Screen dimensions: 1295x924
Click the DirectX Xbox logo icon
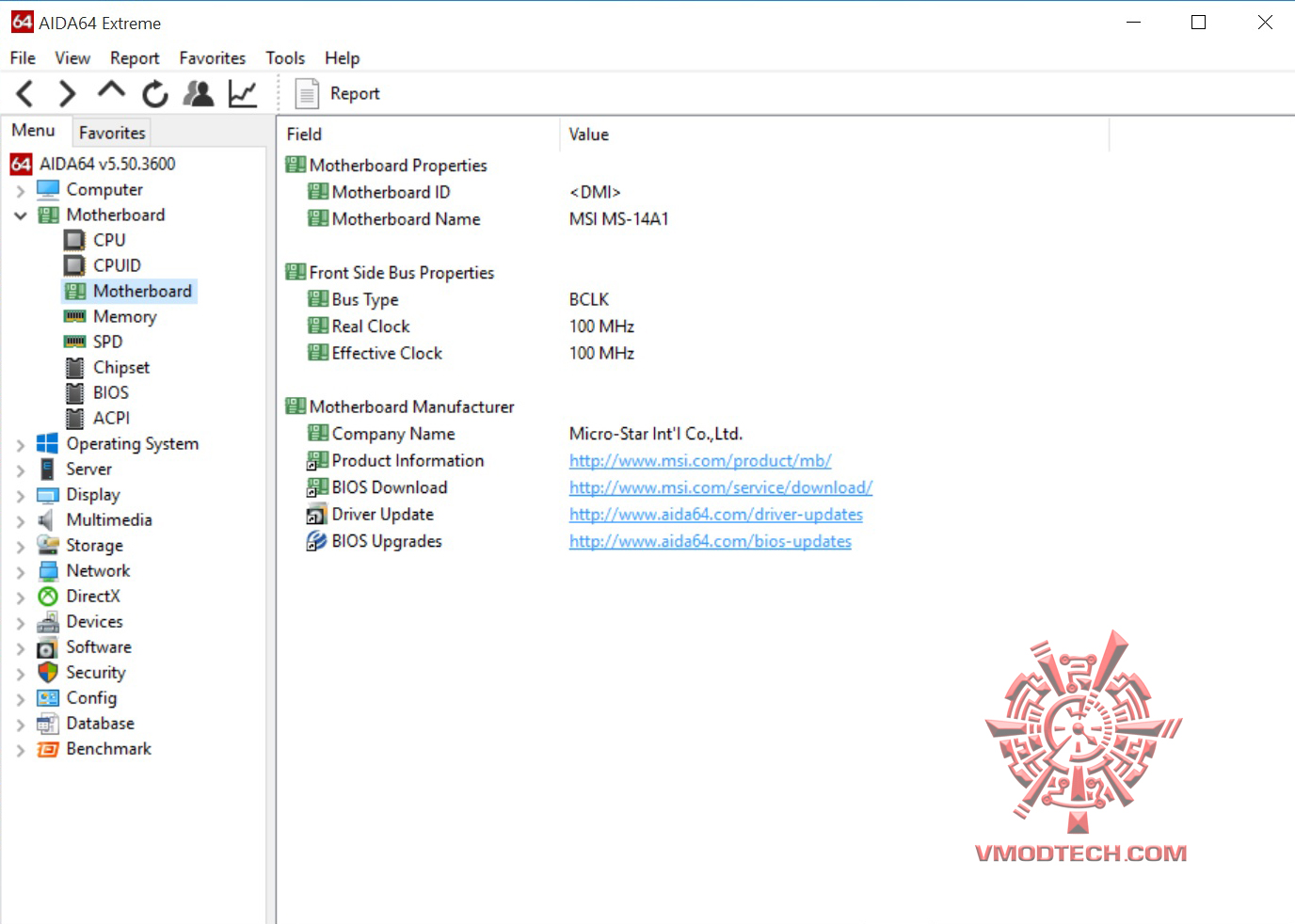[x=47, y=596]
